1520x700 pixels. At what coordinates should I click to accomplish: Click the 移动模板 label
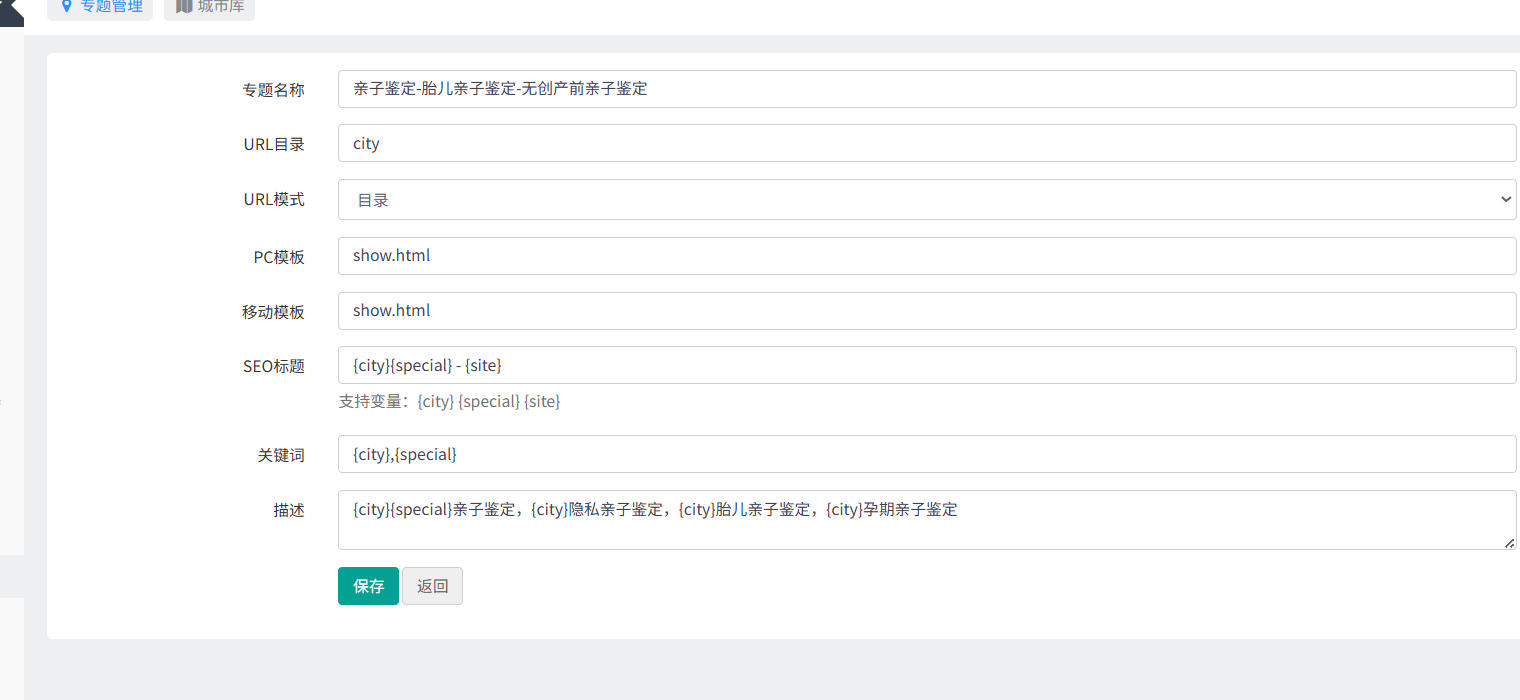273,312
